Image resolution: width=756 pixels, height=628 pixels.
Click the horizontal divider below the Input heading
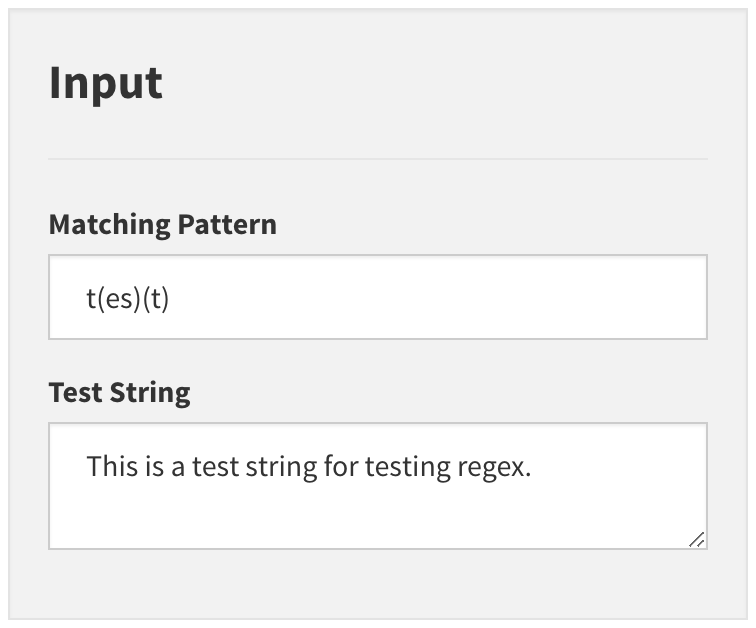click(378, 159)
